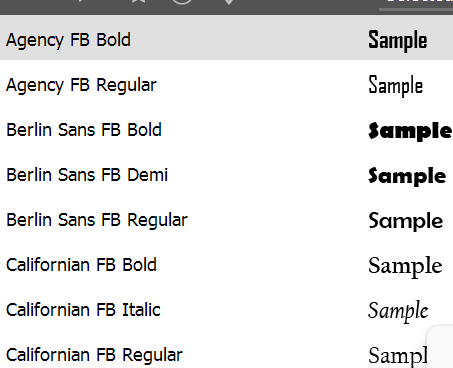Open the sample text dropdown at top right
This screenshot has height=368, width=453.
pos(416,5)
